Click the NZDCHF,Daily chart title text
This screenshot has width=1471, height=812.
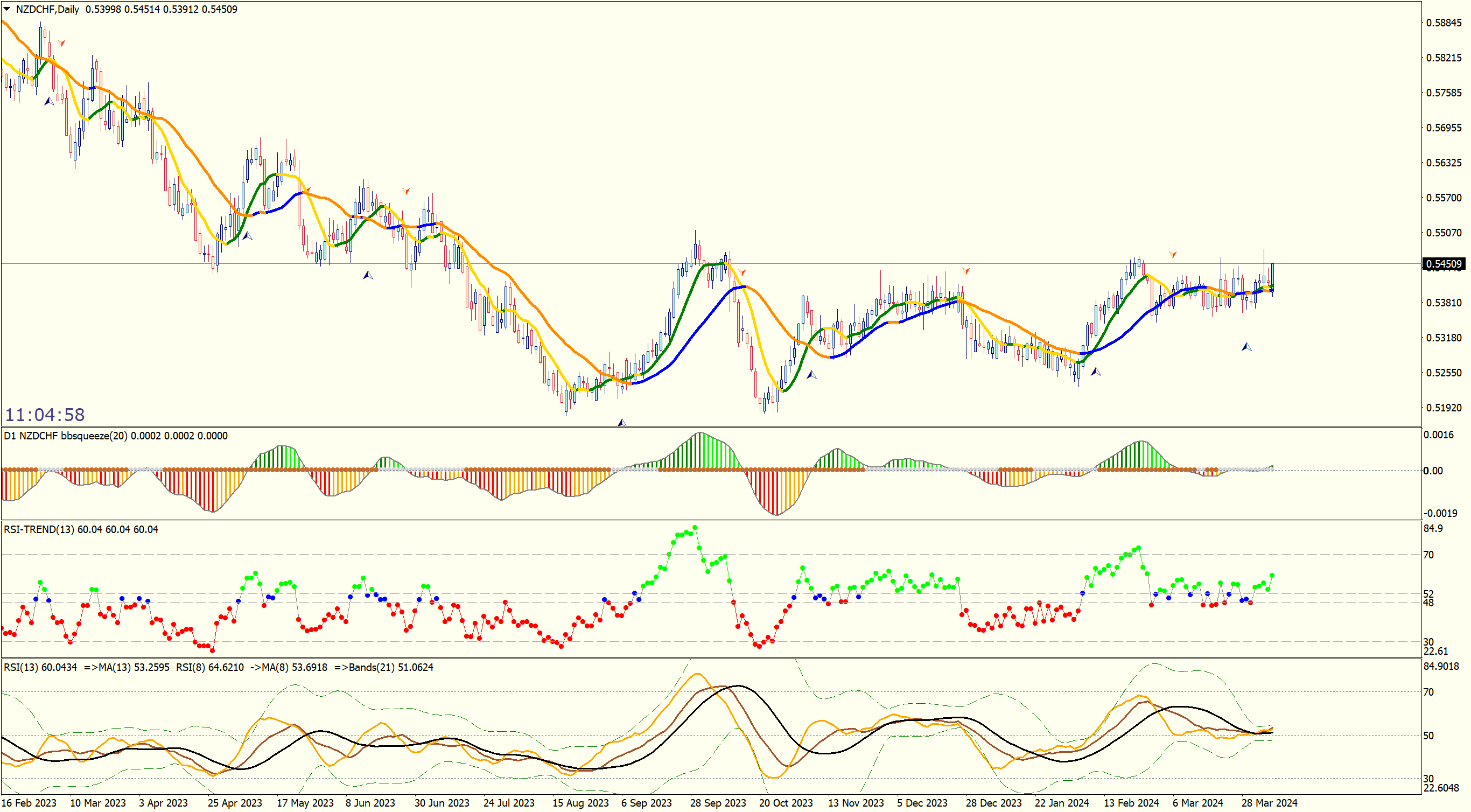pos(47,9)
